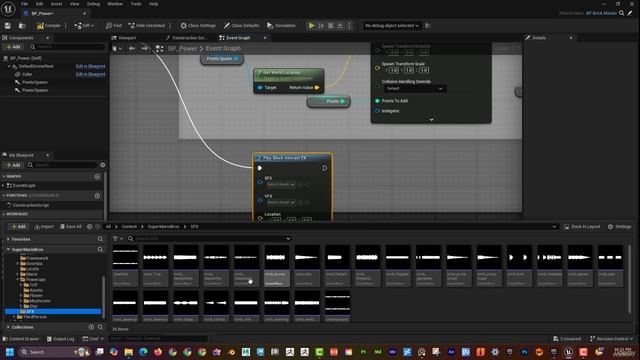The width and height of the screenshot is (640, 360).
Task: Select the highlighted smb_bump sound asset
Action: click(276, 265)
